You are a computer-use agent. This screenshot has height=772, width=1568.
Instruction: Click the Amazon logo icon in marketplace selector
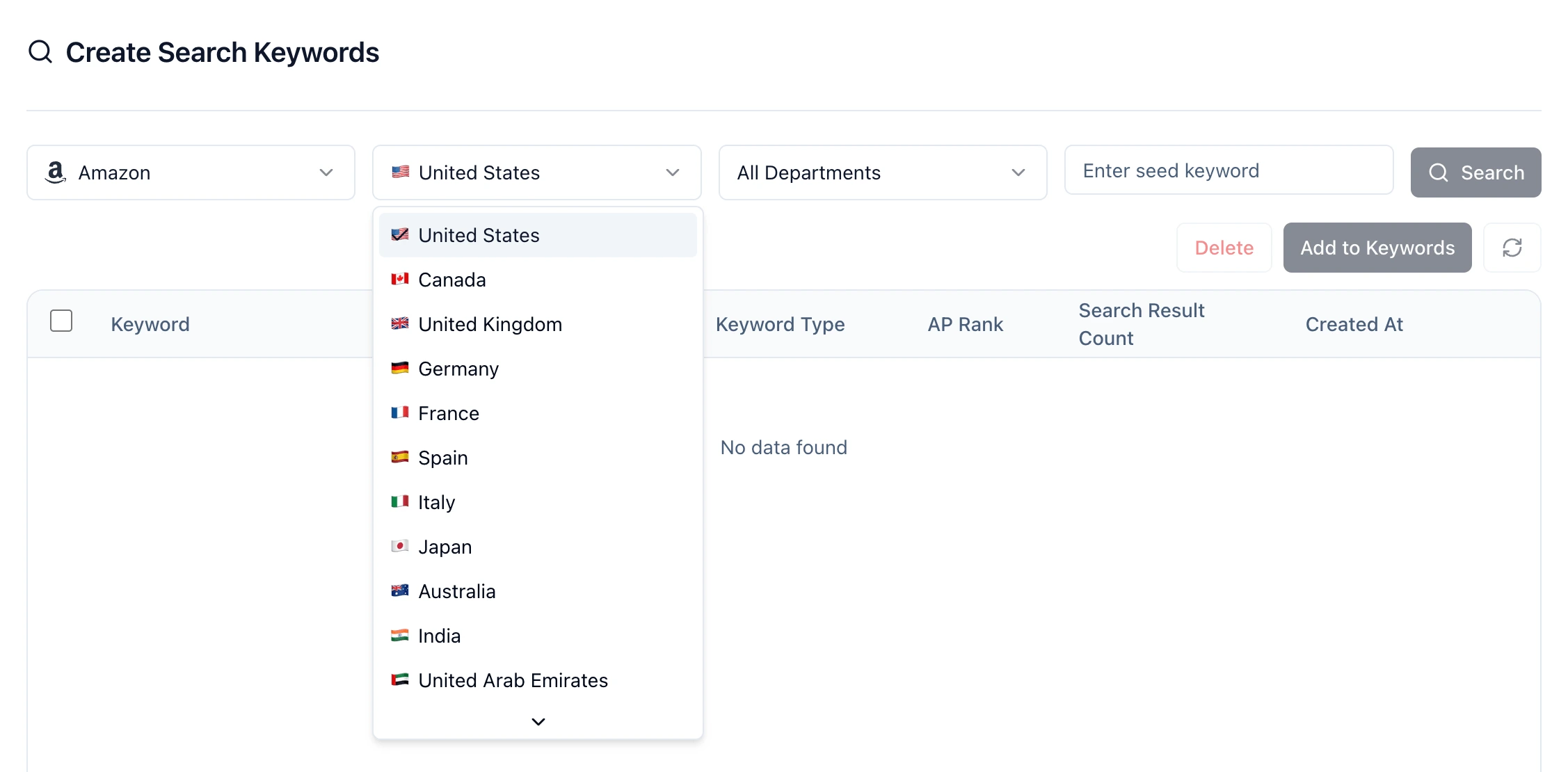click(x=56, y=172)
